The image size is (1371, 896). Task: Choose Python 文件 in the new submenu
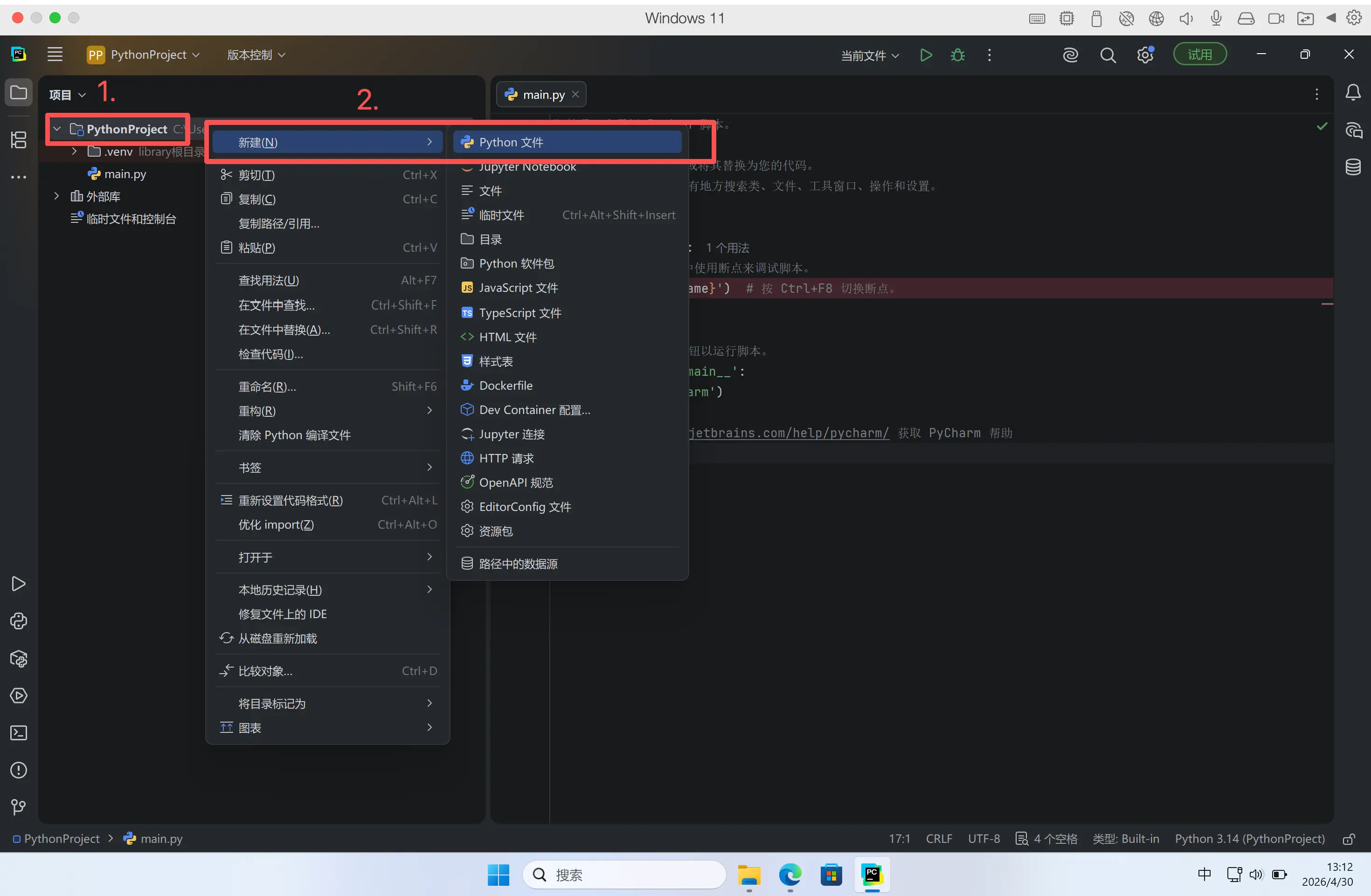pyautogui.click(x=568, y=142)
